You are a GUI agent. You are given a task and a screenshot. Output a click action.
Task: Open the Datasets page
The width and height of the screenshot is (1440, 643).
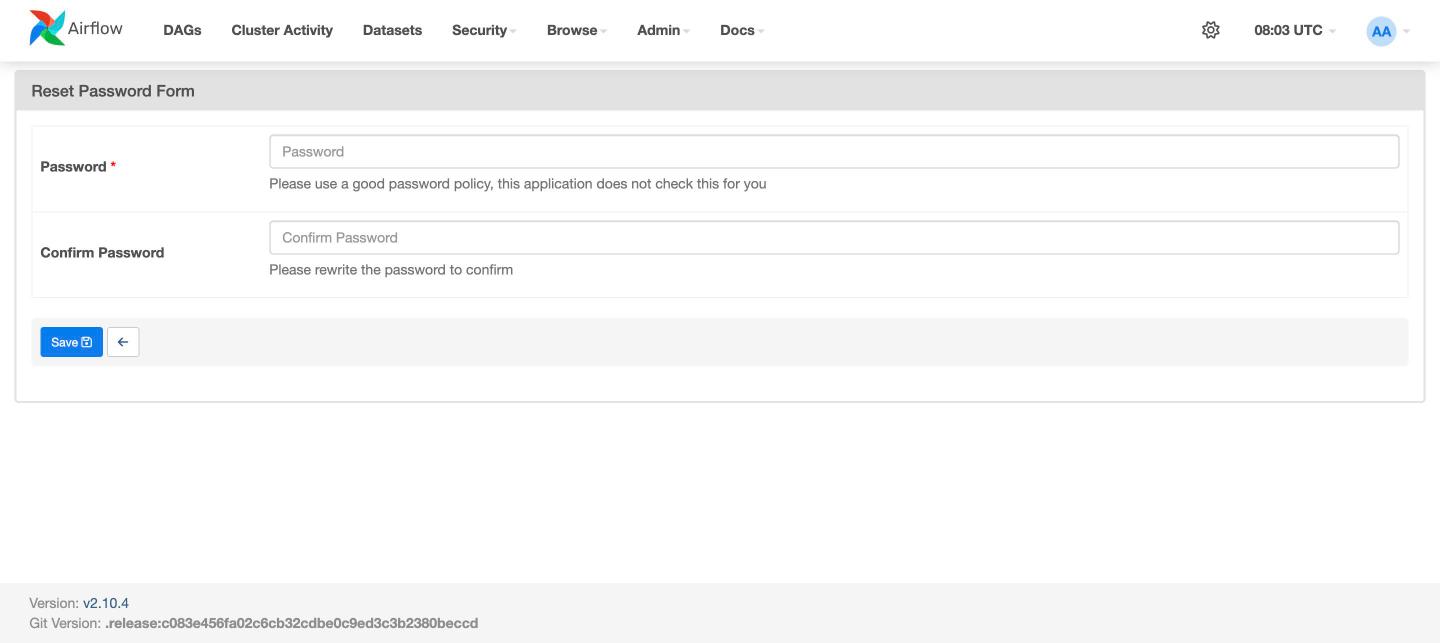tap(392, 30)
